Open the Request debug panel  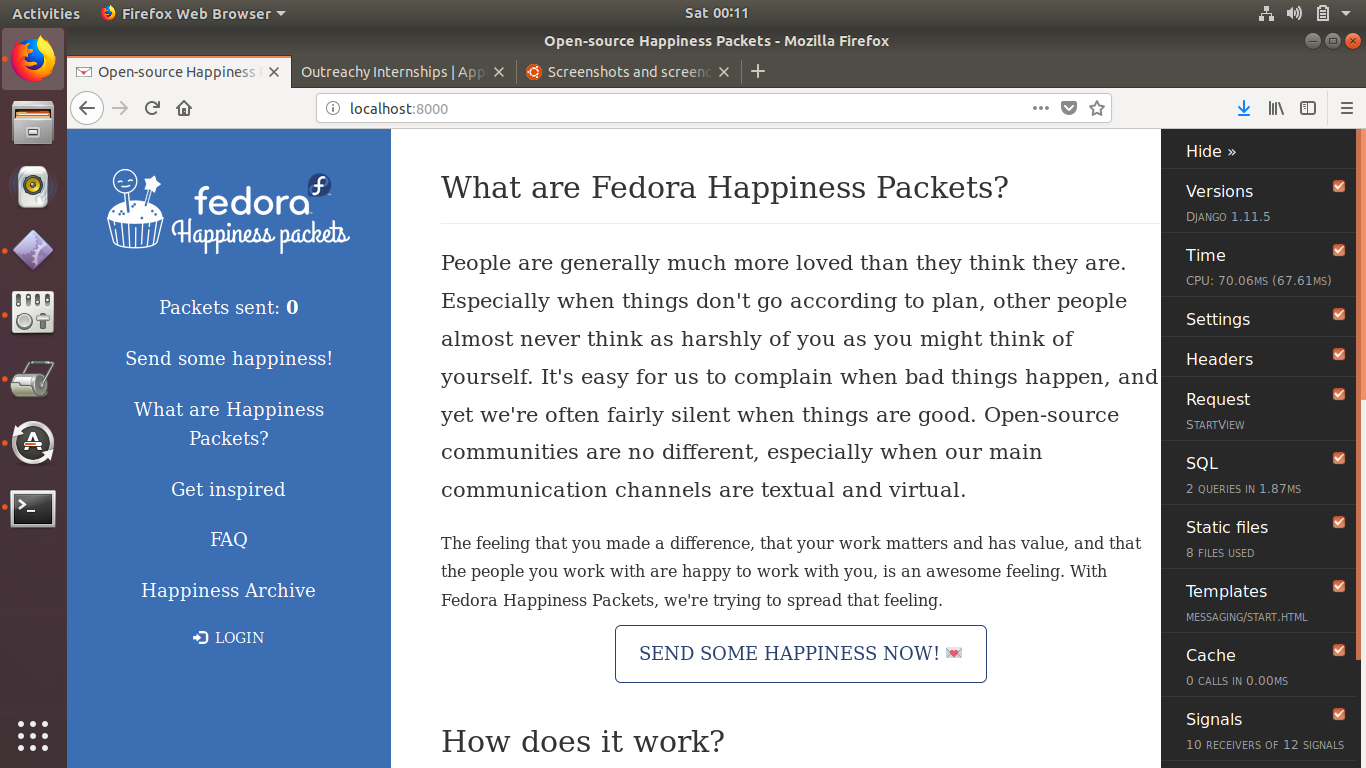click(x=1218, y=399)
